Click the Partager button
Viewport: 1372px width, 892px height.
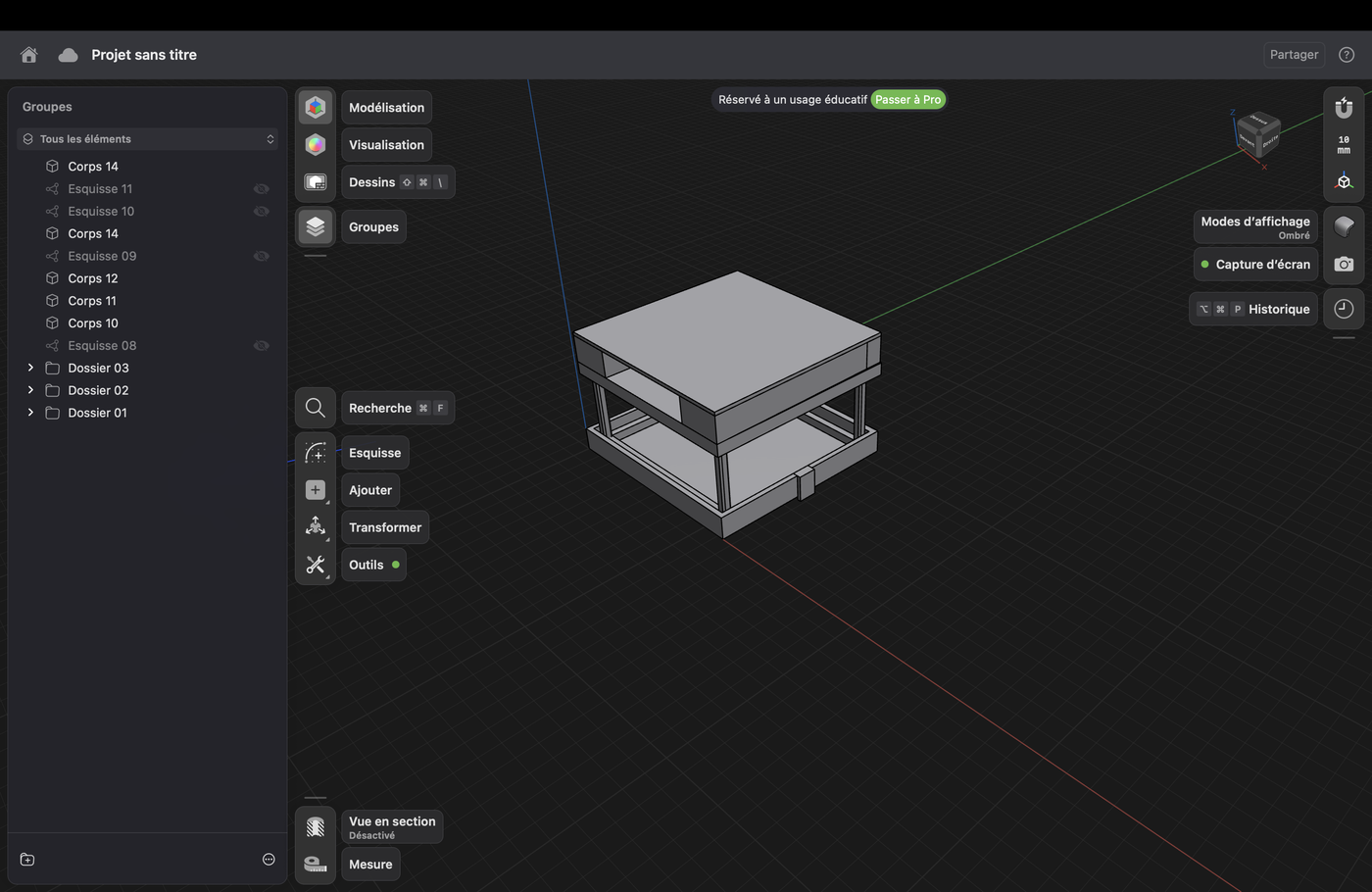1294,55
